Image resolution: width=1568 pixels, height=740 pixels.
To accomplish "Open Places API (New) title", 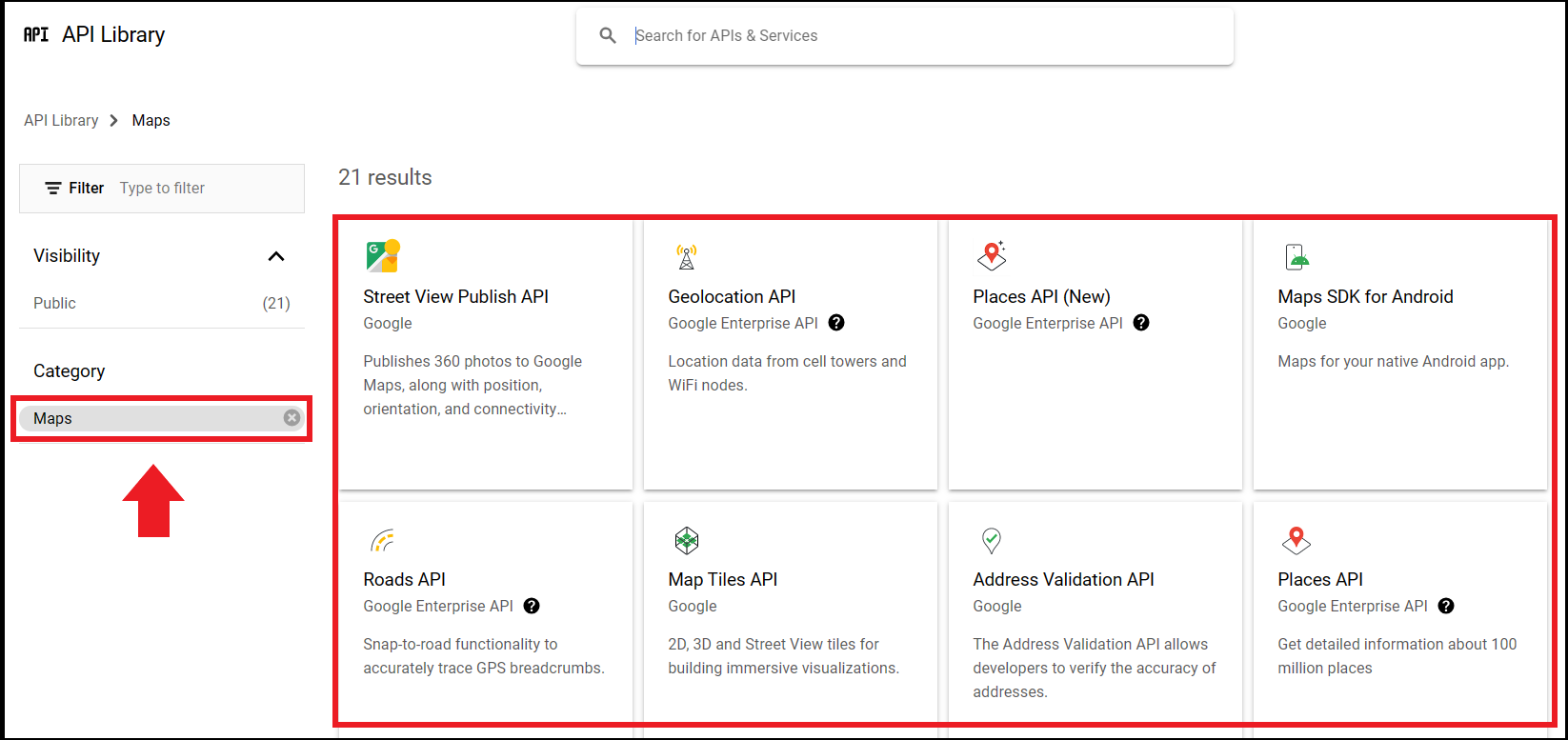I will [1041, 296].
